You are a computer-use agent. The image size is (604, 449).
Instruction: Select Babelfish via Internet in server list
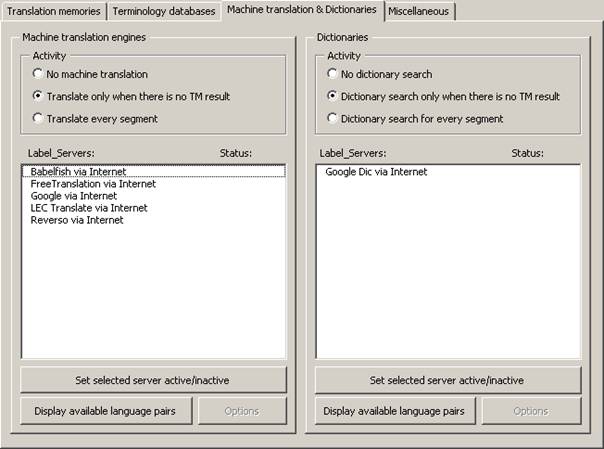[78, 172]
